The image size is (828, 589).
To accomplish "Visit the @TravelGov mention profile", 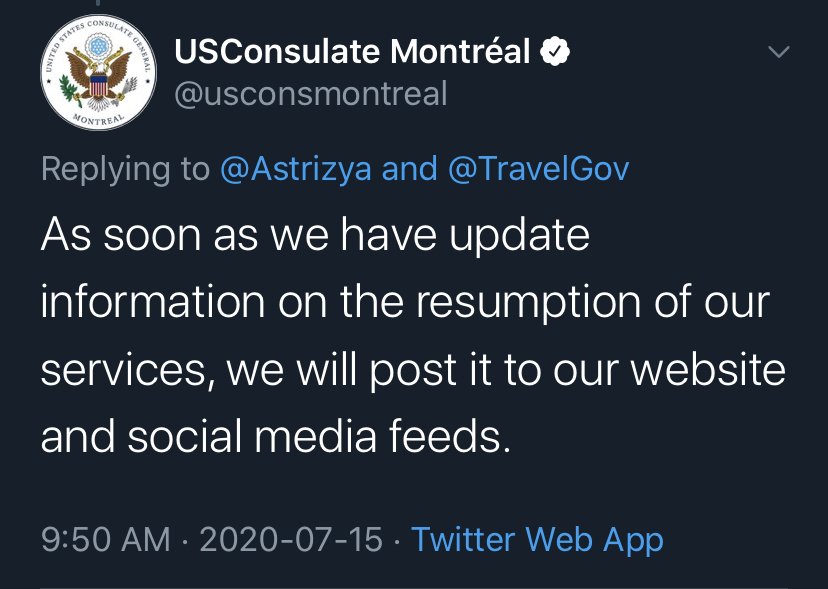I will coord(540,168).
